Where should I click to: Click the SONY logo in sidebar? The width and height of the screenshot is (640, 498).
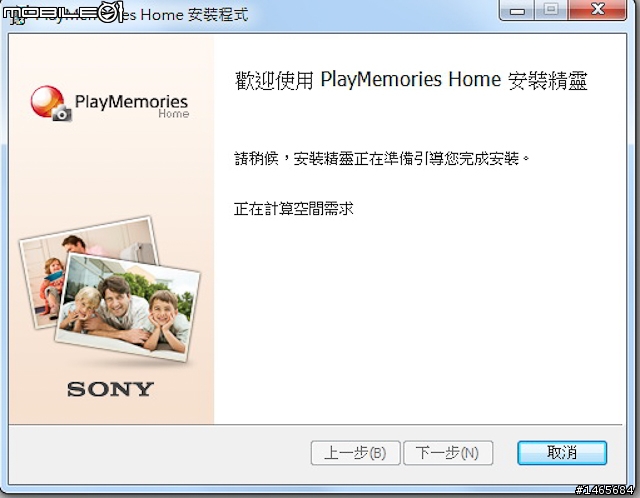coord(111,389)
